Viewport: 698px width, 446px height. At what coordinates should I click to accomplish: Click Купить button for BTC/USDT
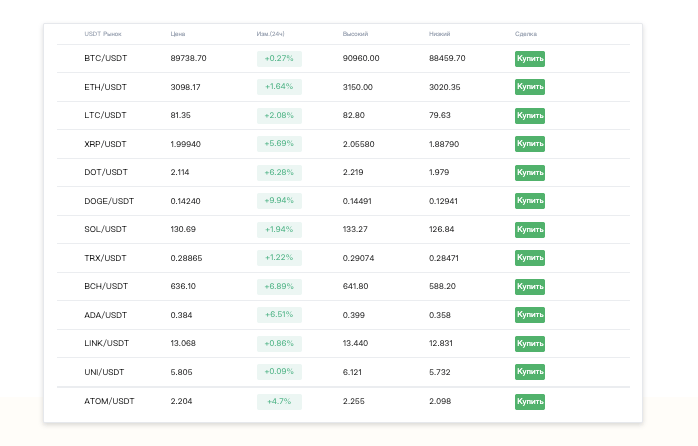point(529,59)
